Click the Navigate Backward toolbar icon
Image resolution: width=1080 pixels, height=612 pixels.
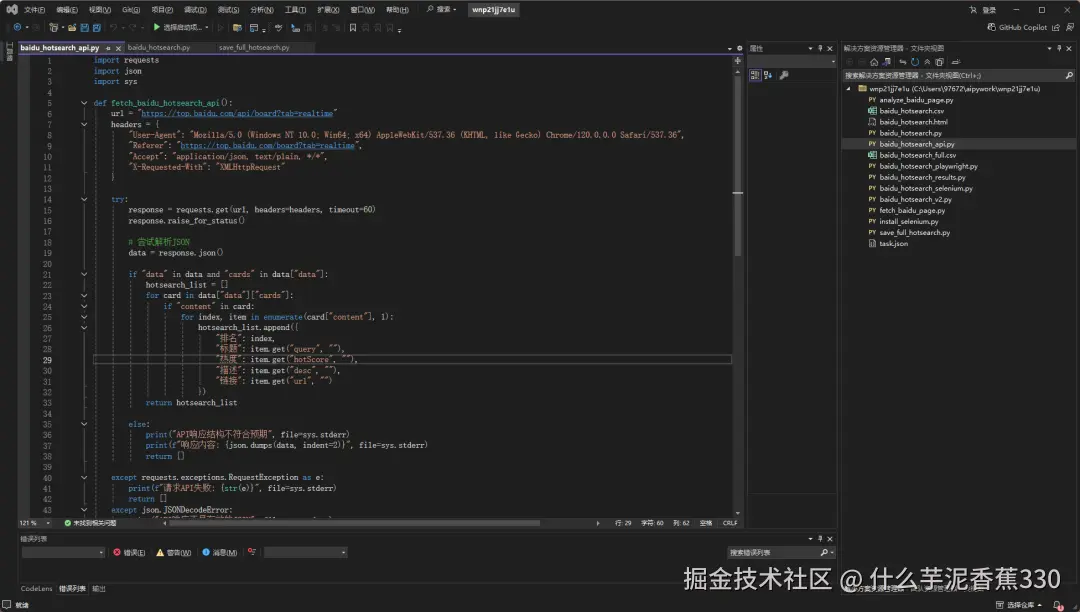point(17,28)
